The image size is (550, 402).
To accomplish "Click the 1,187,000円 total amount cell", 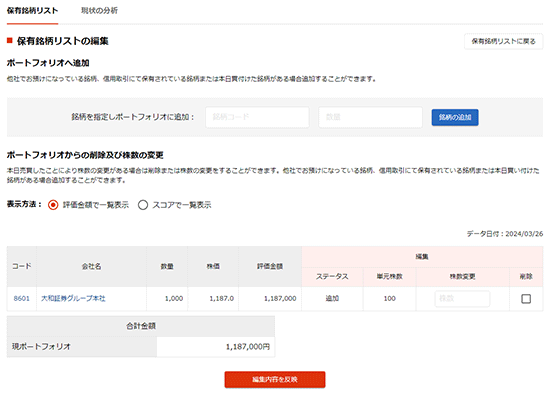I will 216,347.
